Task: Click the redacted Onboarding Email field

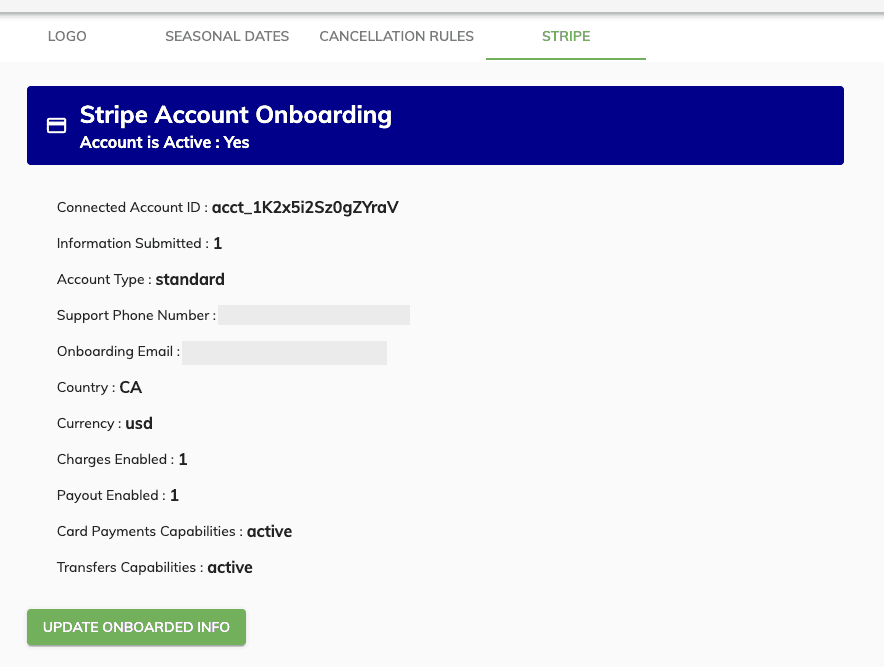Action: (284, 353)
